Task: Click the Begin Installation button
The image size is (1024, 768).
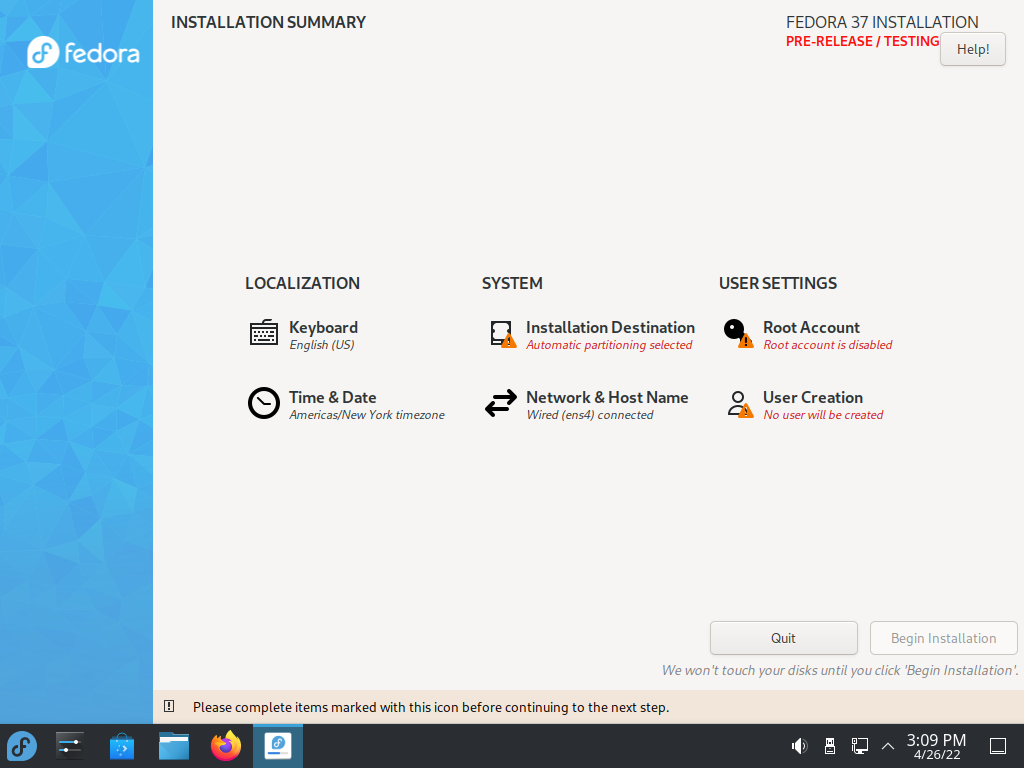Action: click(x=944, y=638)
